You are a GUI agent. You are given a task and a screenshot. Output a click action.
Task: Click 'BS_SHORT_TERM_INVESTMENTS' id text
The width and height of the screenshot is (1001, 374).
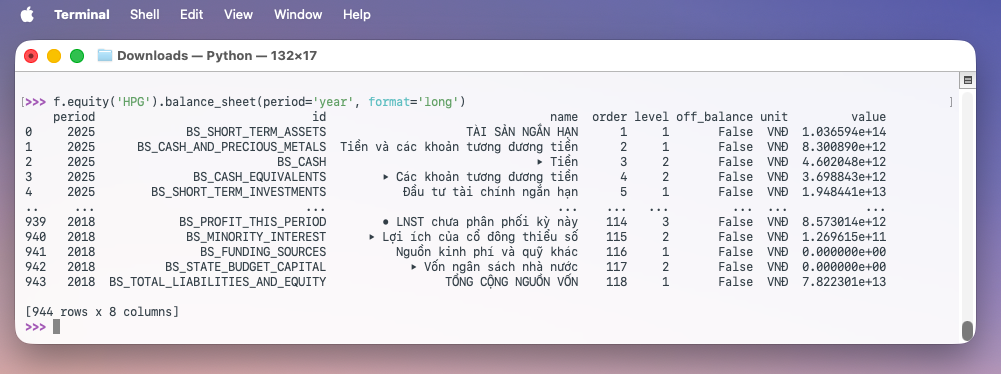[x=238, y=191]
